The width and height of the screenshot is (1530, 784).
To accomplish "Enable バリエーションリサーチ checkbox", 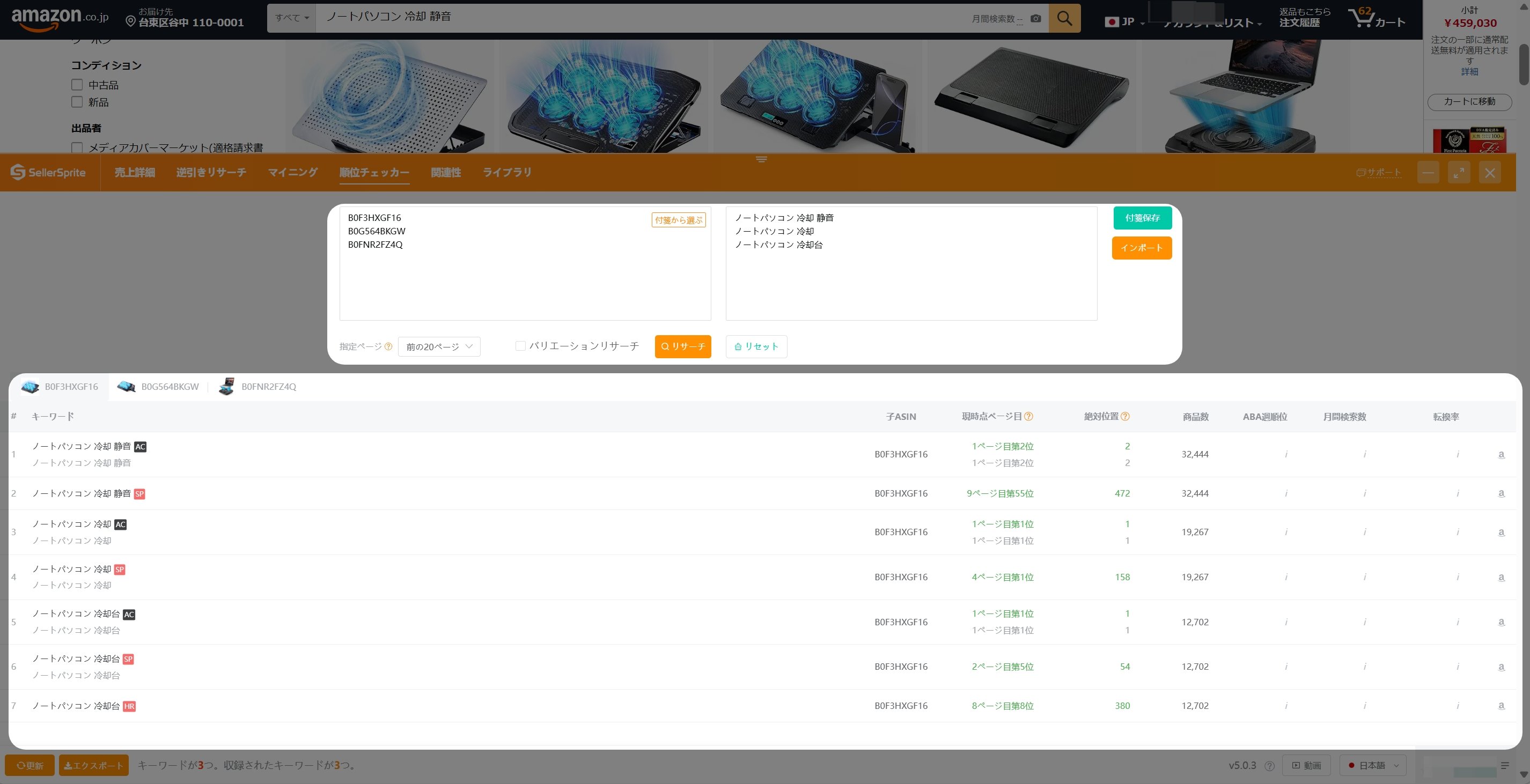I will [520, 346].
